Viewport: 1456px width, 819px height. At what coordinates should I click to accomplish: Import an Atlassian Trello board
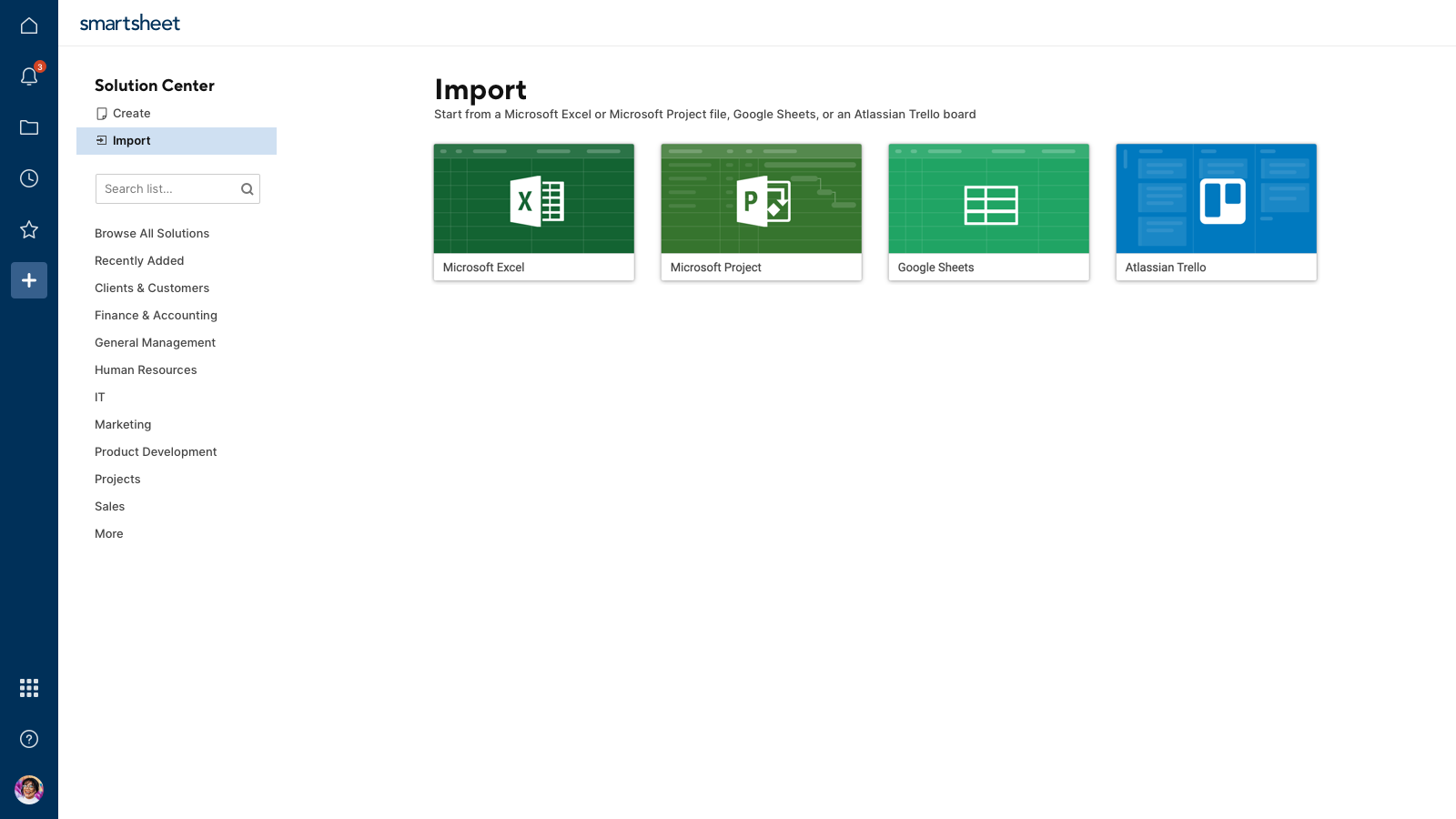(1216, 211)
